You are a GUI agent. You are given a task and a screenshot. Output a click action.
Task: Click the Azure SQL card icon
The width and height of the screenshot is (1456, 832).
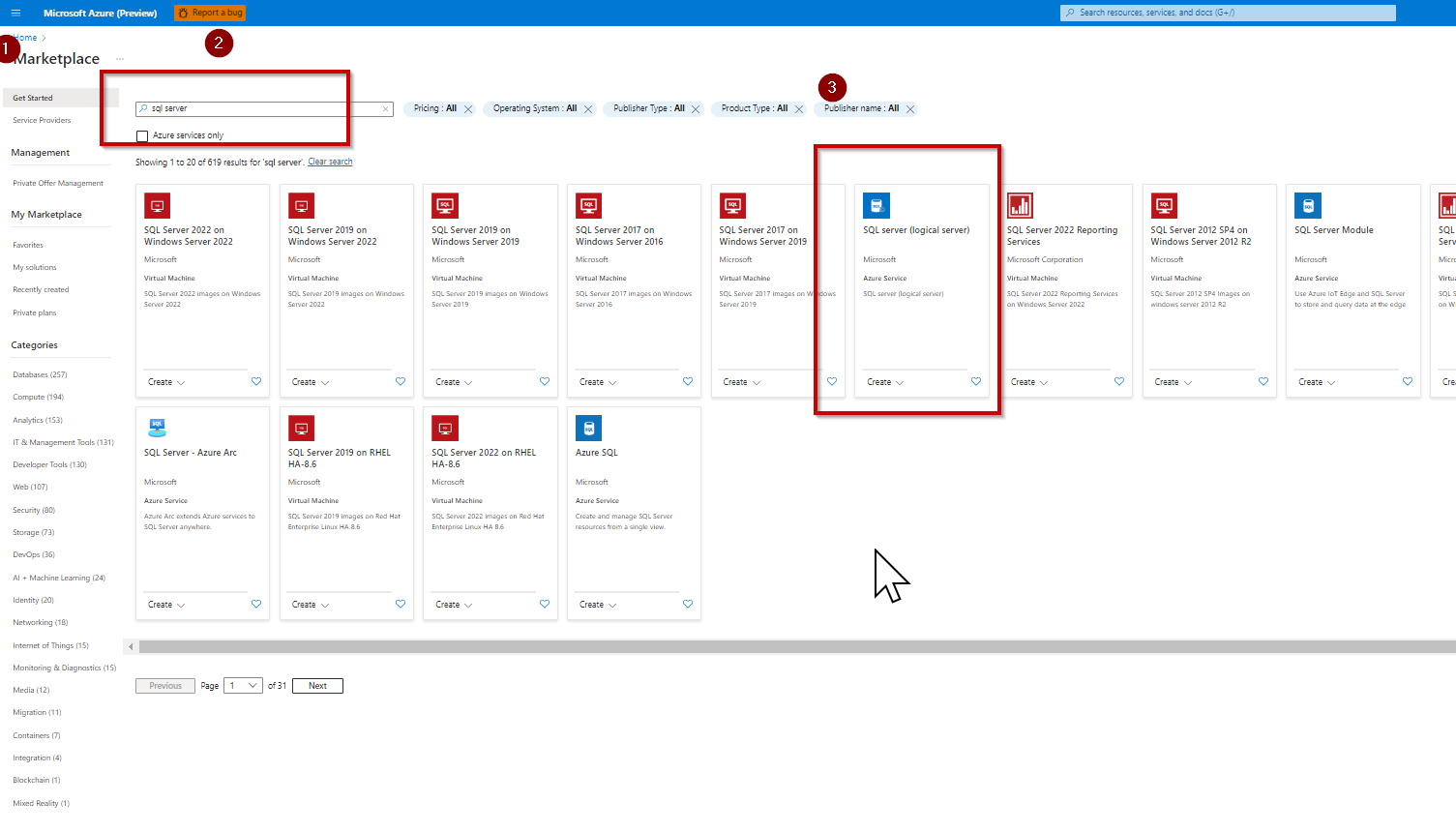click(588, 428)
